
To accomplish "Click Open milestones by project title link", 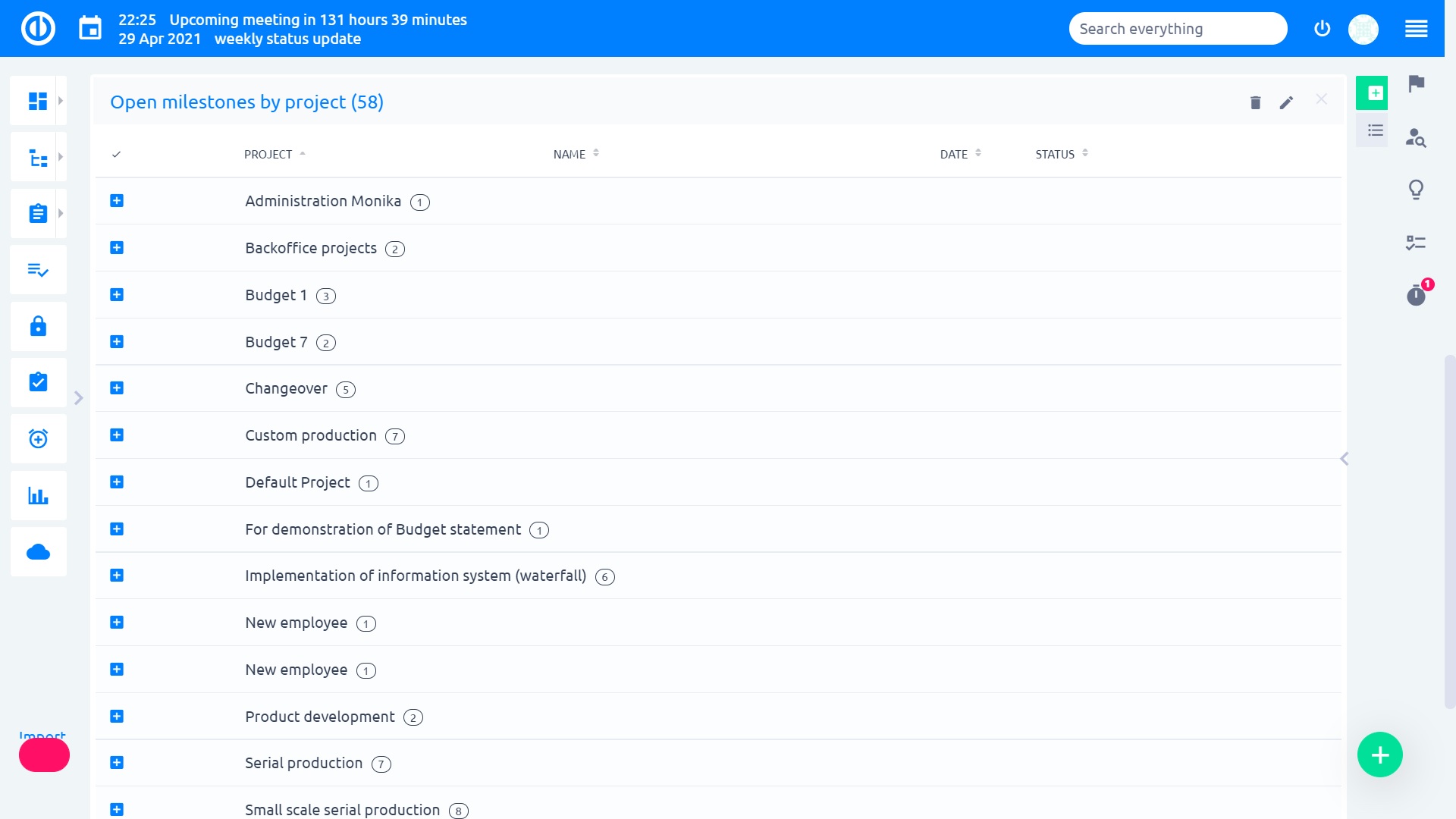I will tap(246, 102).
